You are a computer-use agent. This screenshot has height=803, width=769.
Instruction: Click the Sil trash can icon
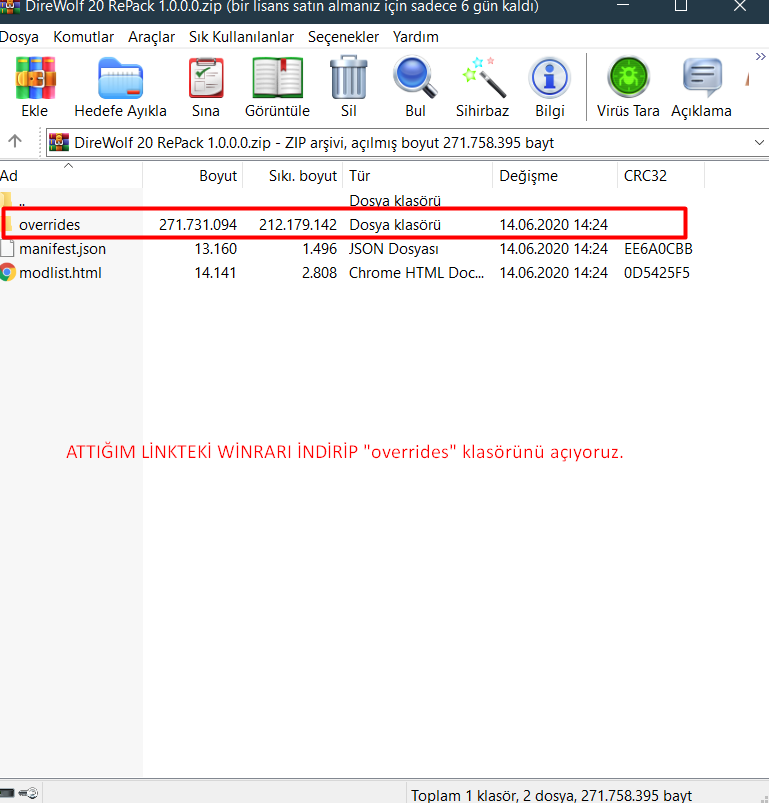click(349, 78)
